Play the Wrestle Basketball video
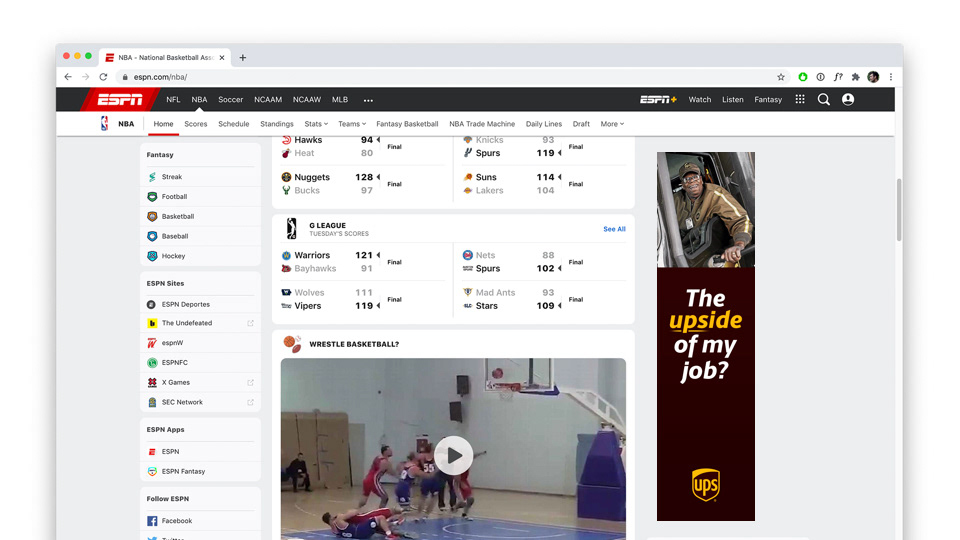Screen dimensions: 960x540 pyautogui.click(x=454, y=456)
